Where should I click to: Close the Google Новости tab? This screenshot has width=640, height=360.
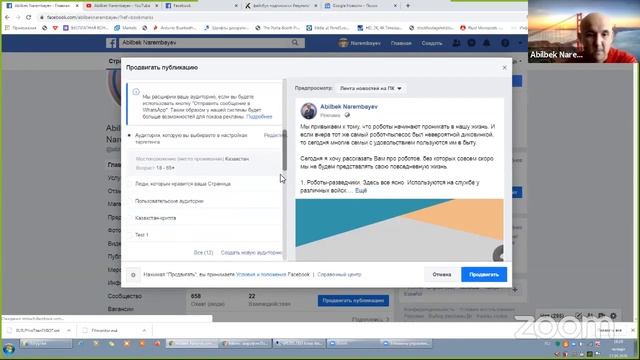pos(395,6)
